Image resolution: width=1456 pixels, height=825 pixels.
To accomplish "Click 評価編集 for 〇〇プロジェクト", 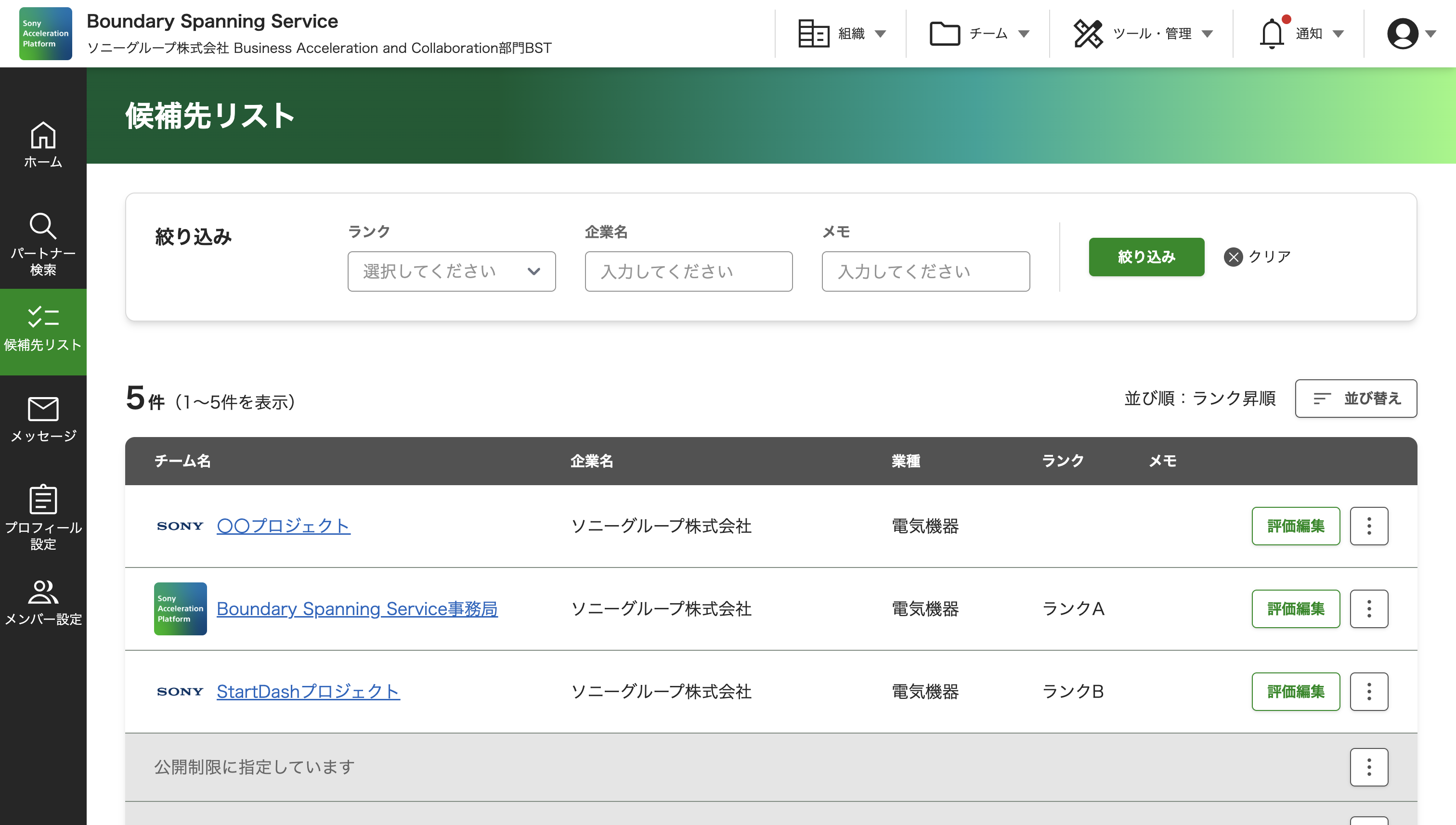I will point(1296,526).
